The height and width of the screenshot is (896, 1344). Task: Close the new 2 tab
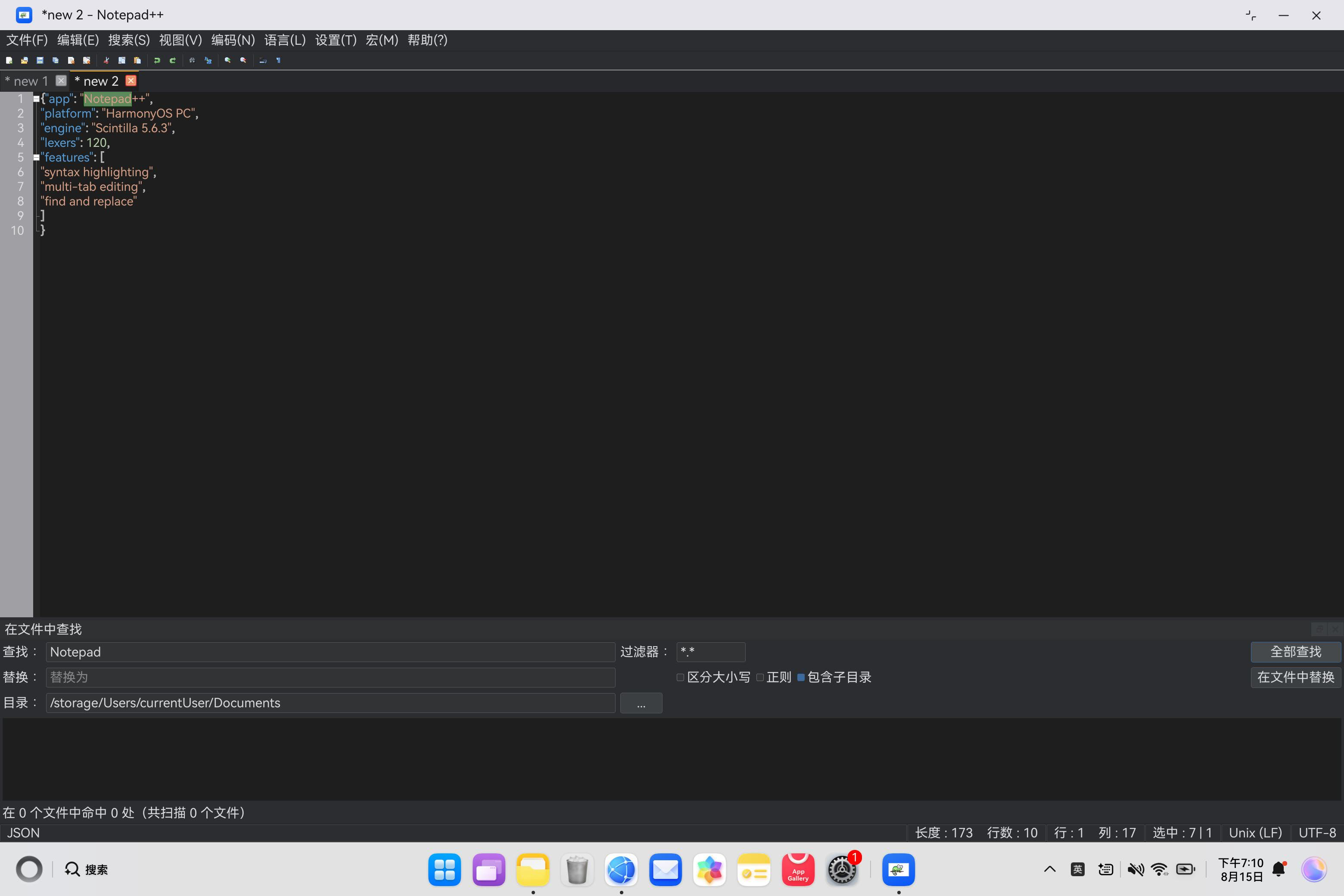(131, 81)
